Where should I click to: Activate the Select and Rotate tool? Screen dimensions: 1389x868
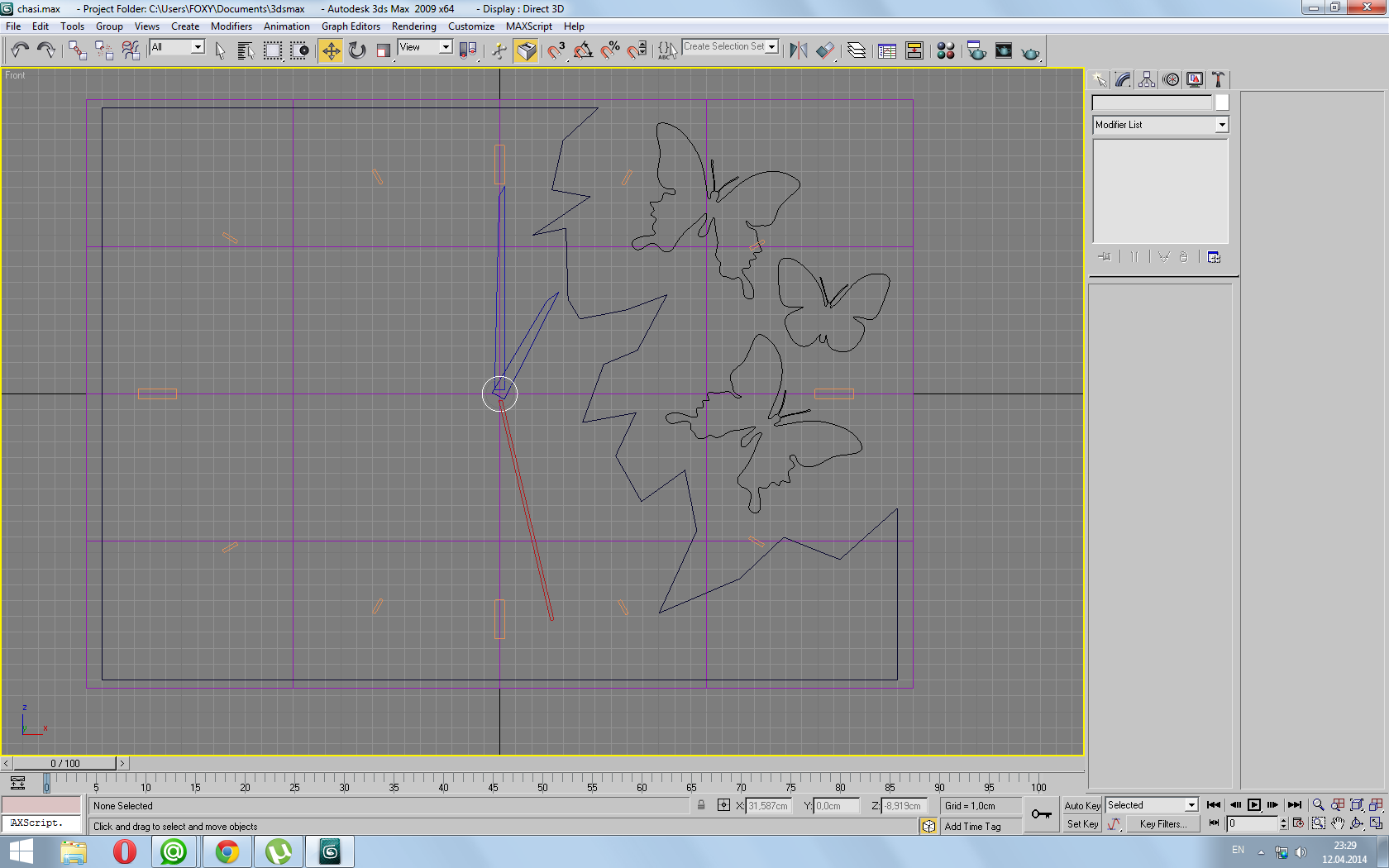click(357, 51)
